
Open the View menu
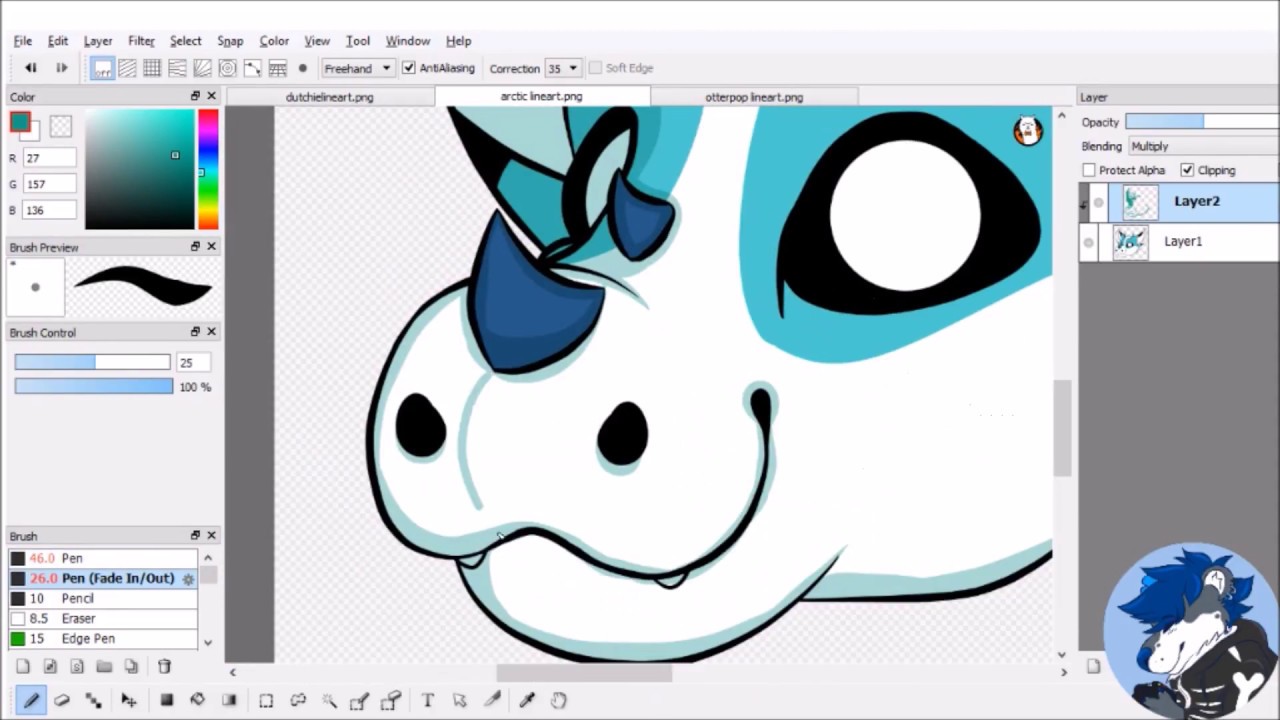(x=317, y=41)
